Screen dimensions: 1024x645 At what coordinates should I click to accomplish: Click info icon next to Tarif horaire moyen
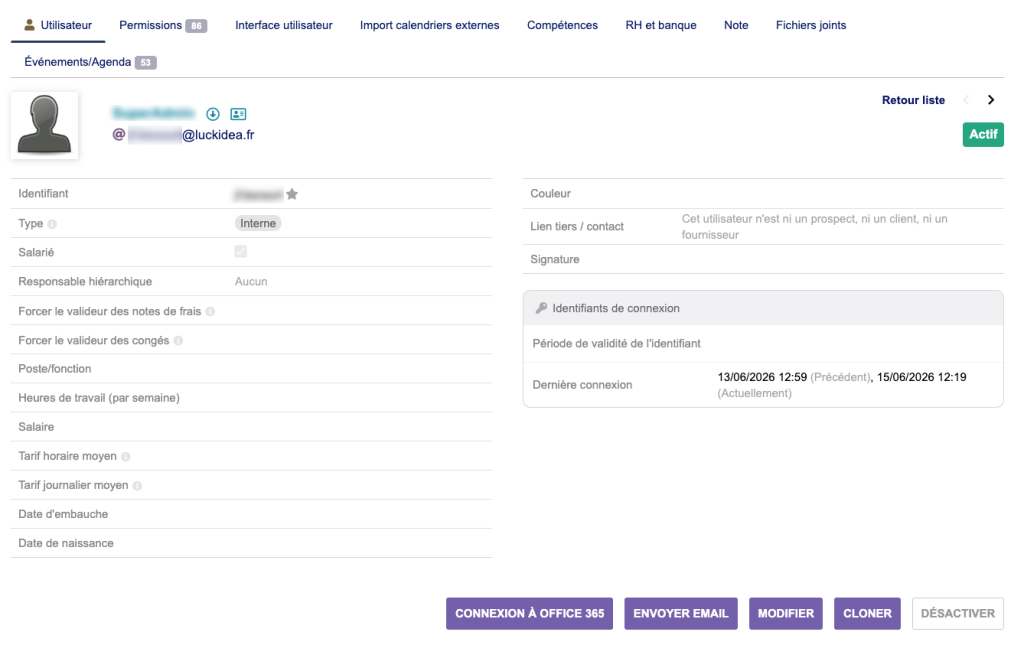tap(126, 457)
